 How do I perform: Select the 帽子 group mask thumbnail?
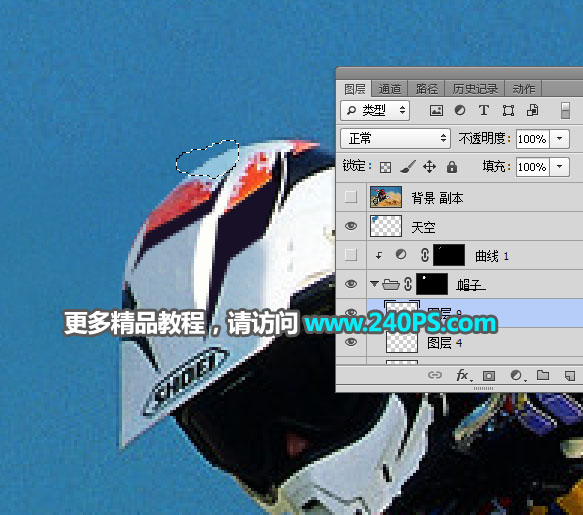tap(432, 284)
